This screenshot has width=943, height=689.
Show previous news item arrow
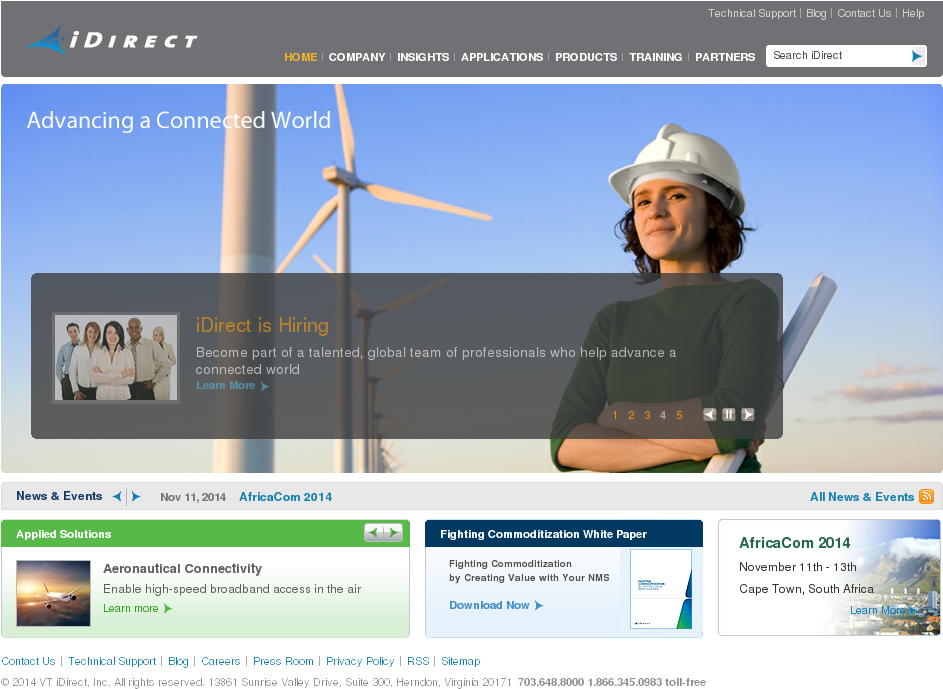[117, 497]
